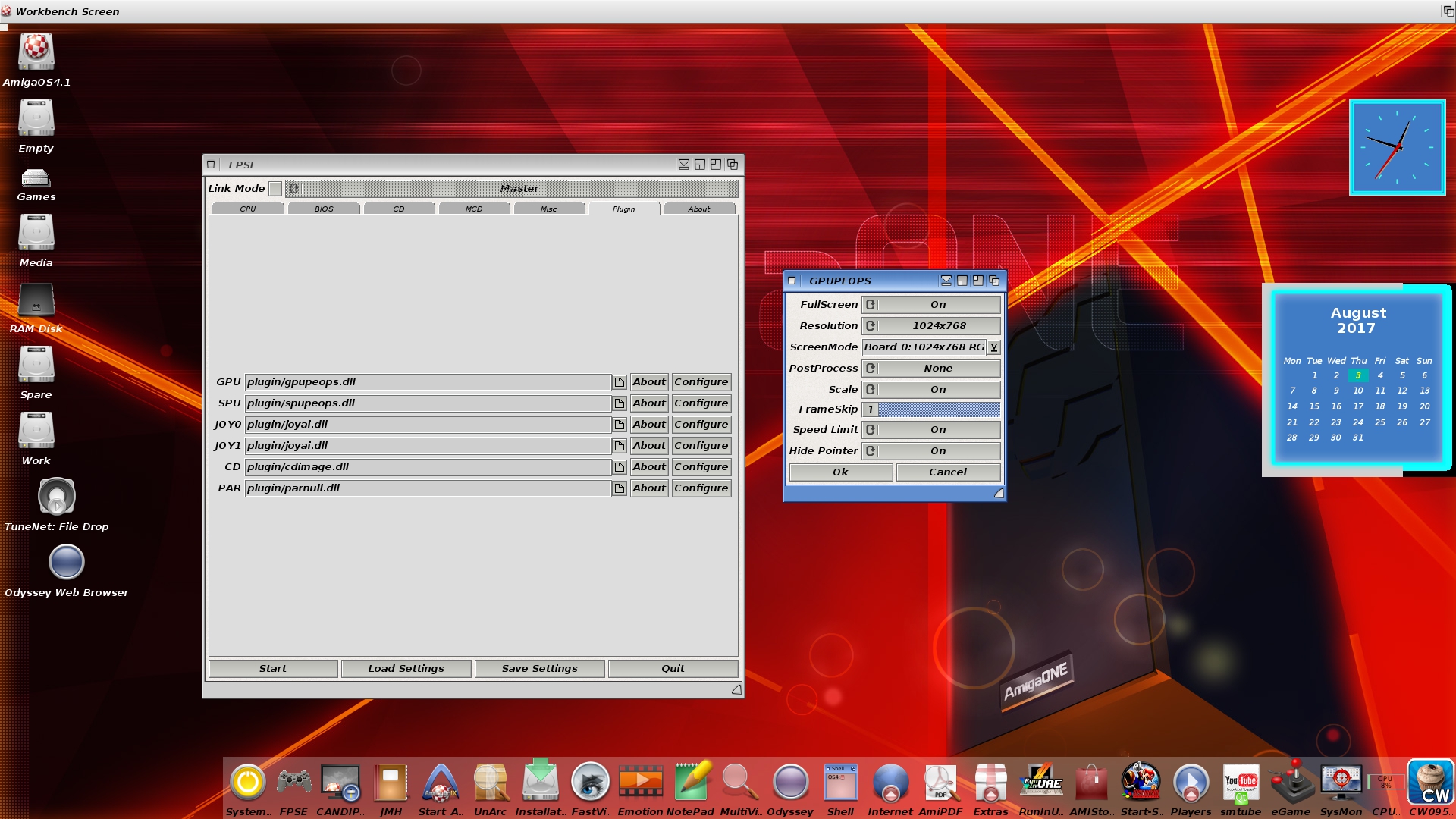Launch FastView dock icon
1456x819 pixels.
(590, 783)
